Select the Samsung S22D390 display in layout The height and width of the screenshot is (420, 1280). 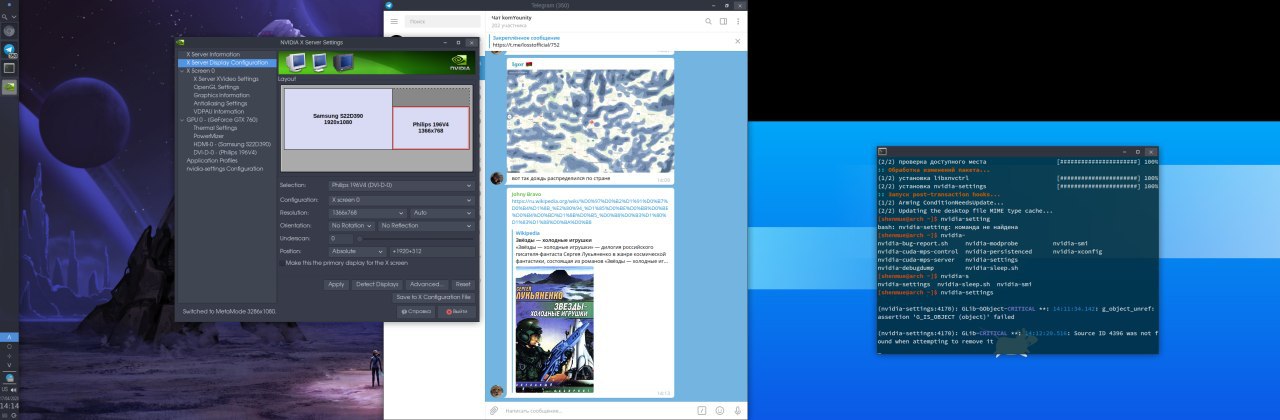336,118
